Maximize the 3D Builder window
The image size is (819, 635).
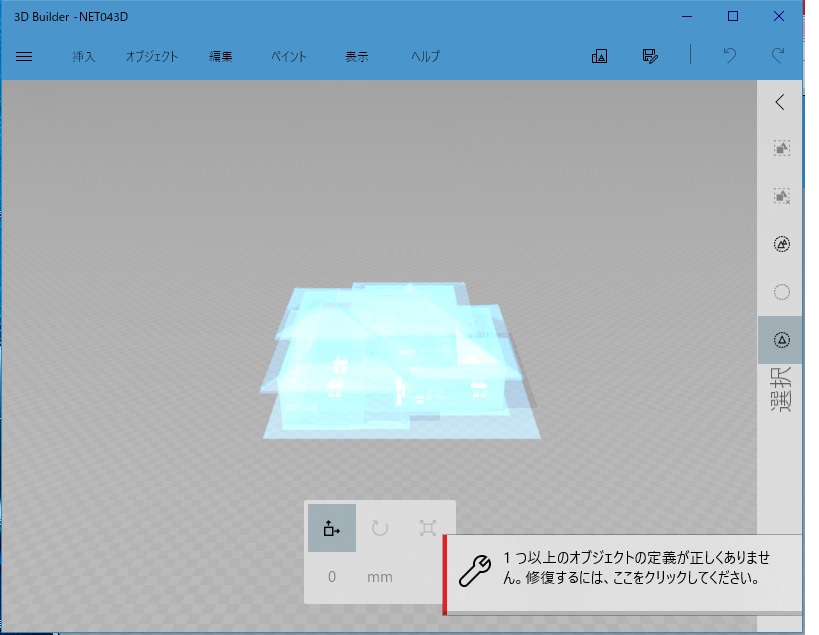[x=733, y=17]
